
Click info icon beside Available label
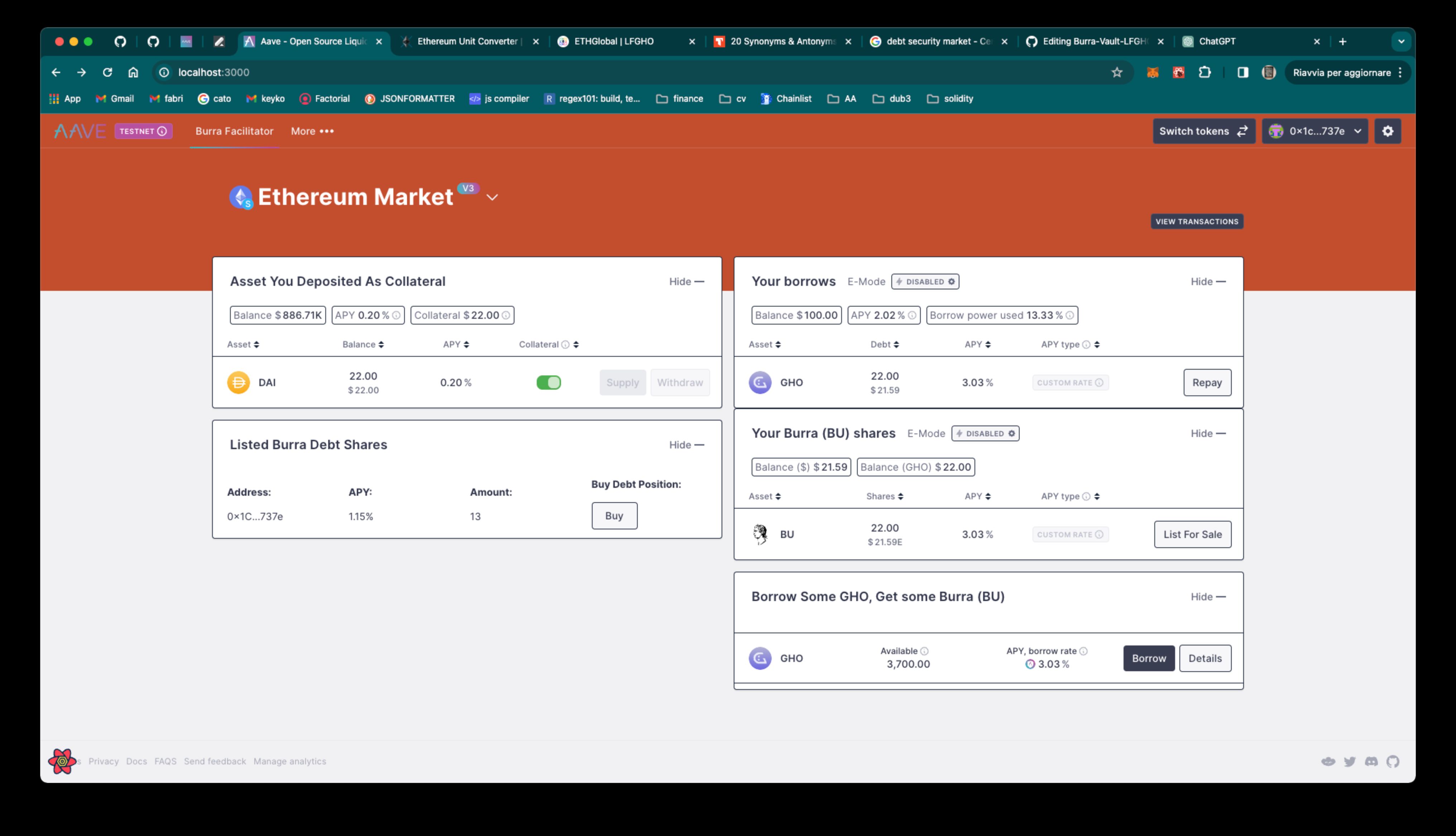924,651
